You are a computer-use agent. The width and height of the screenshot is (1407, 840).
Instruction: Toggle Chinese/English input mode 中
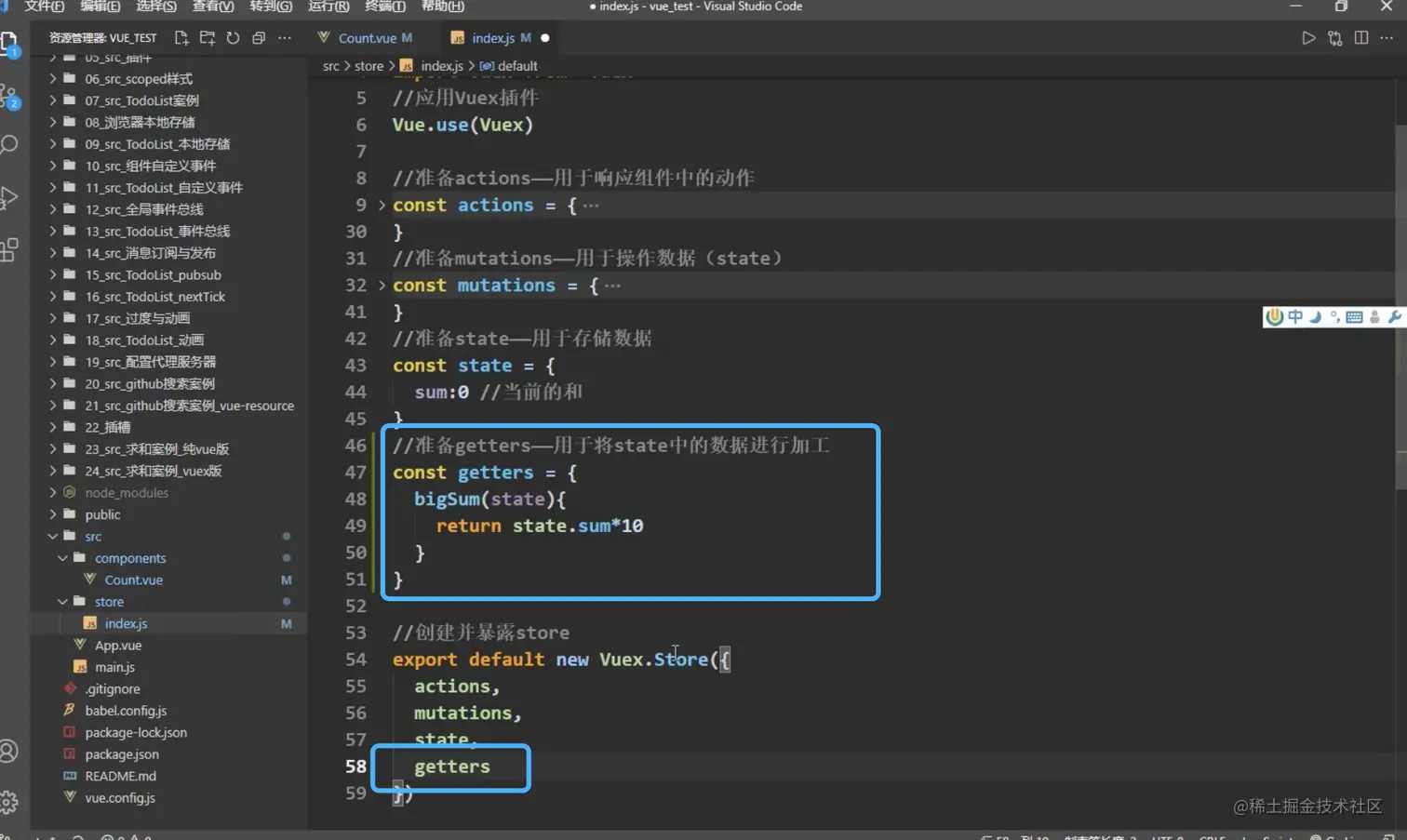point(1295,317)
